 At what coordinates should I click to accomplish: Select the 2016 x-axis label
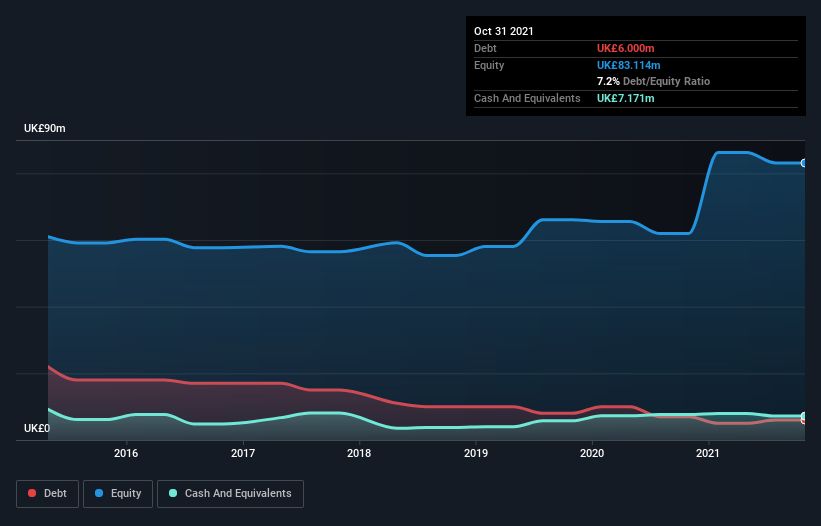point(126,453)
